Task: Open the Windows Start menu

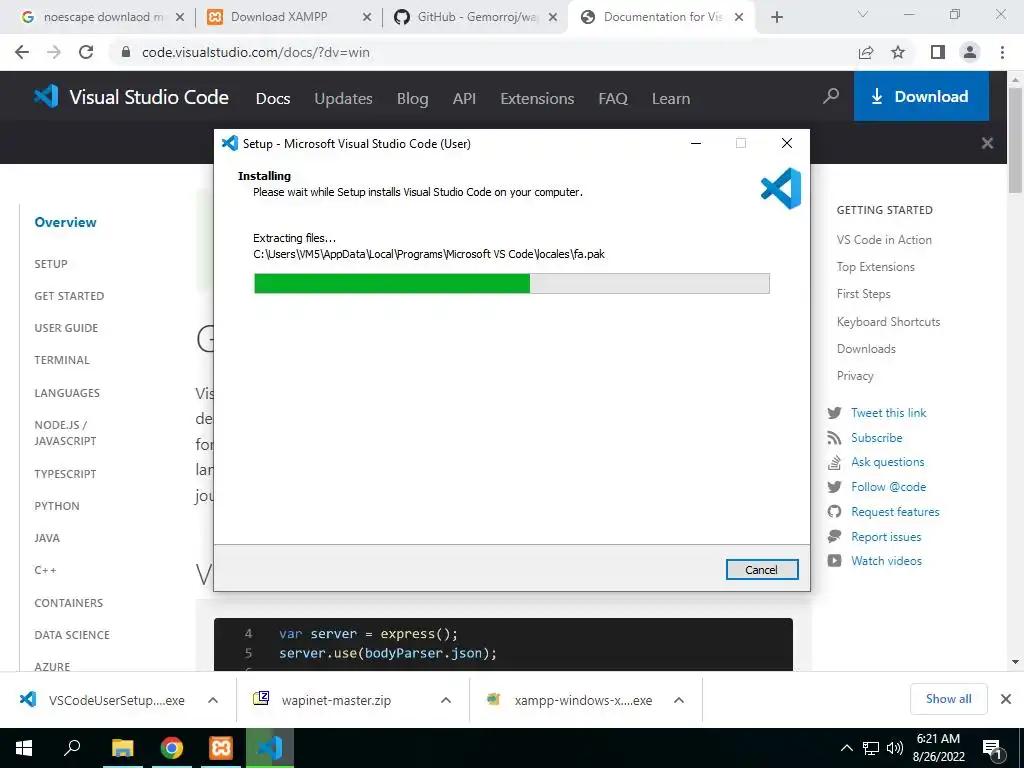Action: tap(24, 748)
